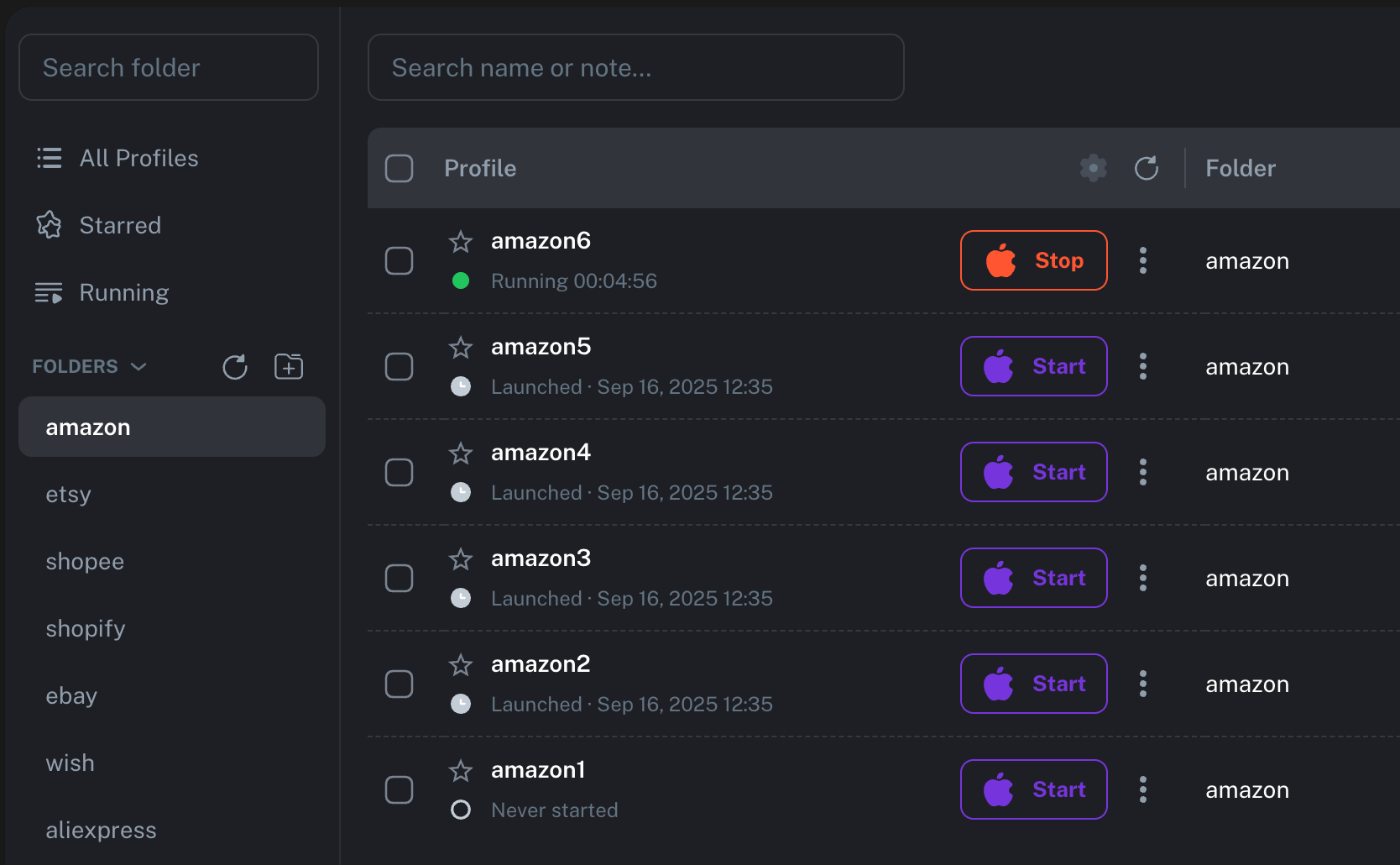Select the amazon2 profile checkbox

pyautogui.click(x=399, y=684)
